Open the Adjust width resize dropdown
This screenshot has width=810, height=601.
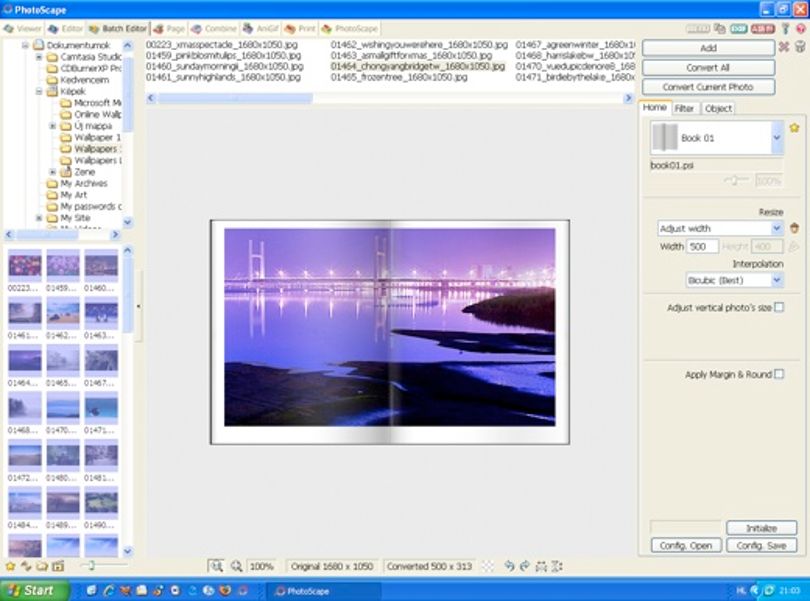pos(776,228)
